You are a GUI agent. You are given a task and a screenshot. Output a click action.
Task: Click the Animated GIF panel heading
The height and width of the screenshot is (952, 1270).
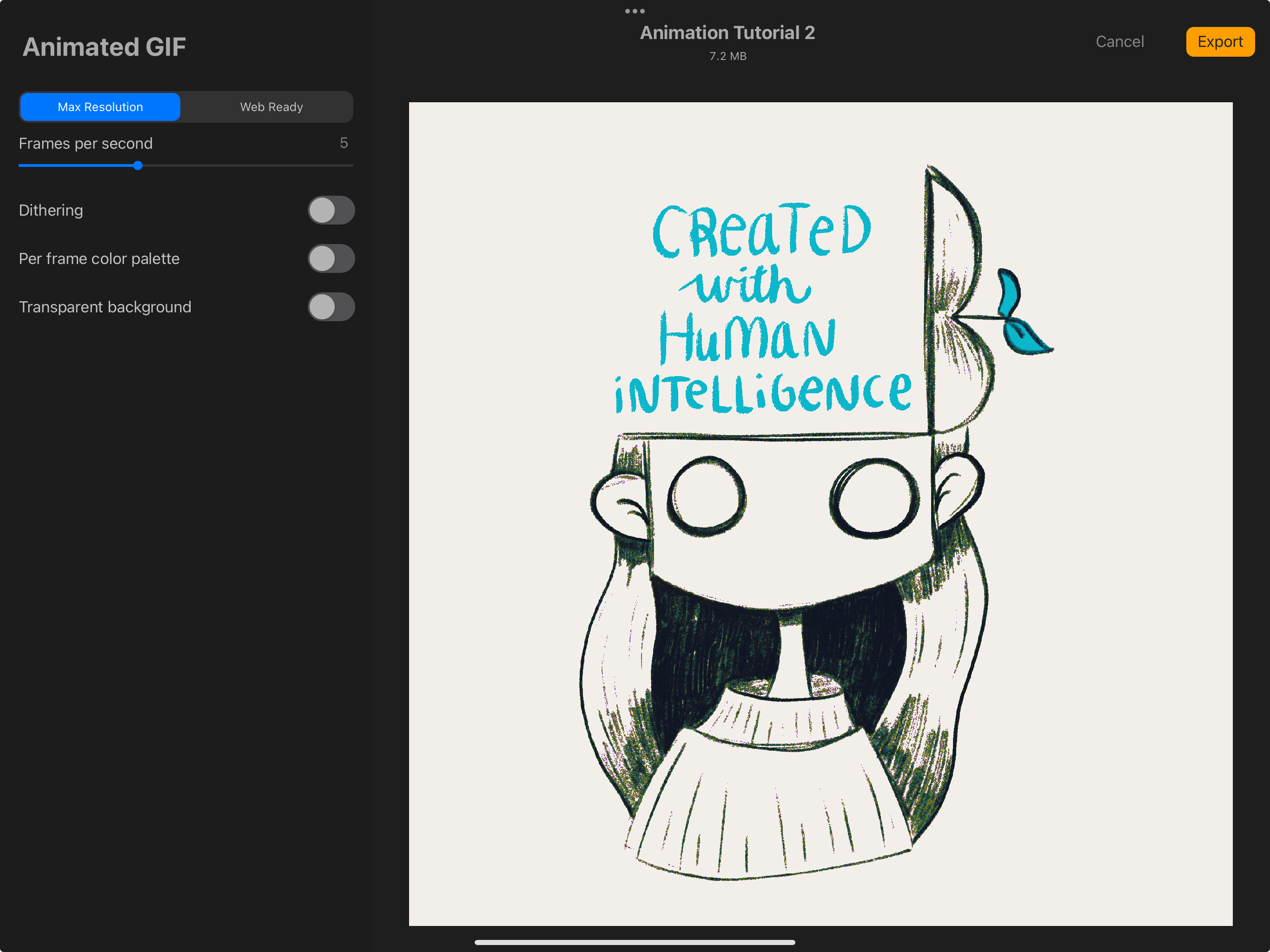104,46
